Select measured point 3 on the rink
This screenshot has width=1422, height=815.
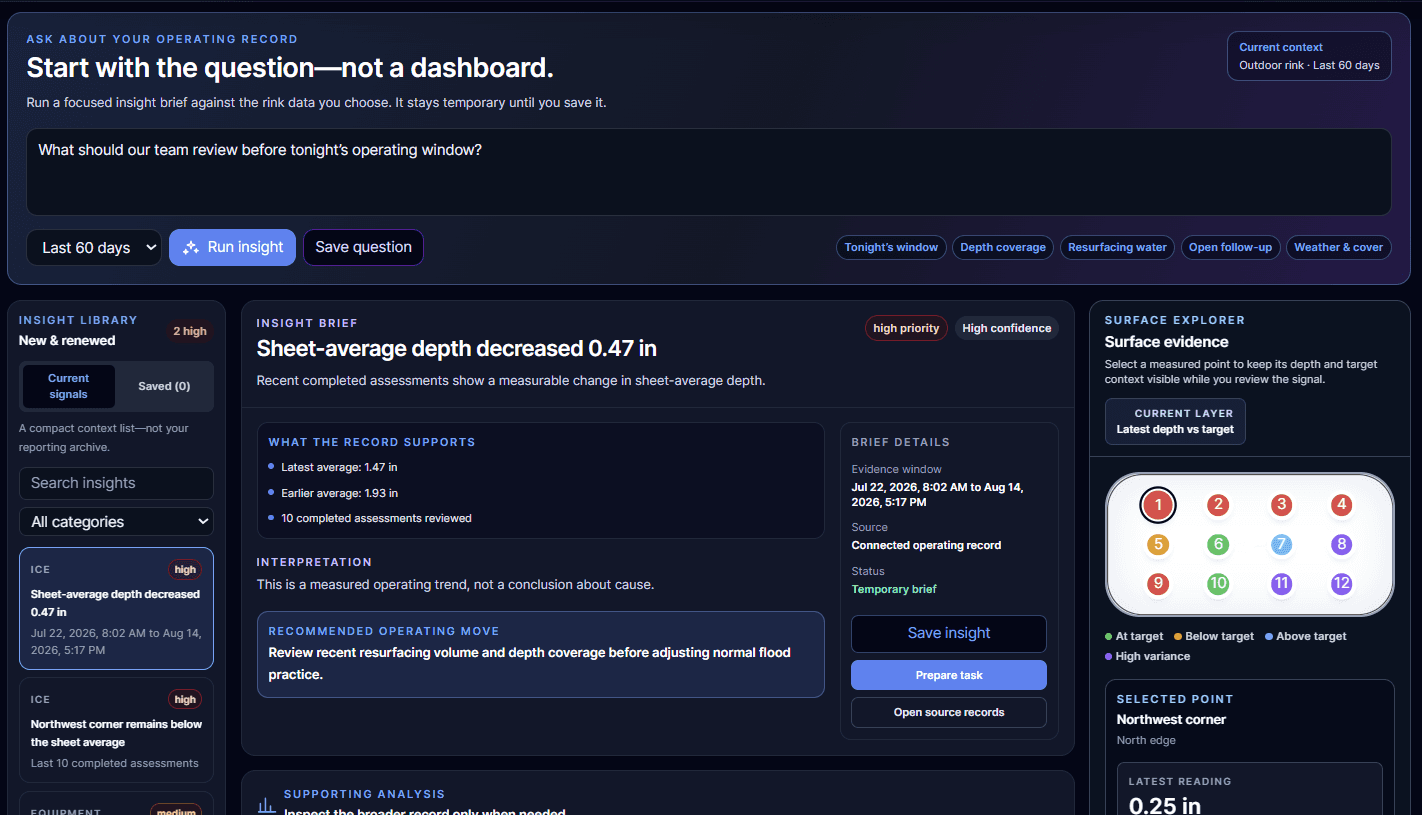click(1282, 505)
